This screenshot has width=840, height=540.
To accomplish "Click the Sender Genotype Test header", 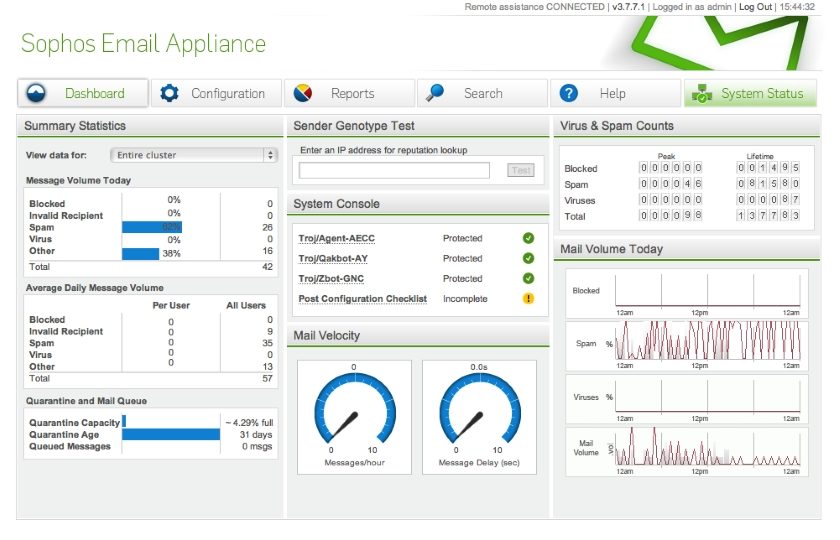I will (x=418, y=126).
